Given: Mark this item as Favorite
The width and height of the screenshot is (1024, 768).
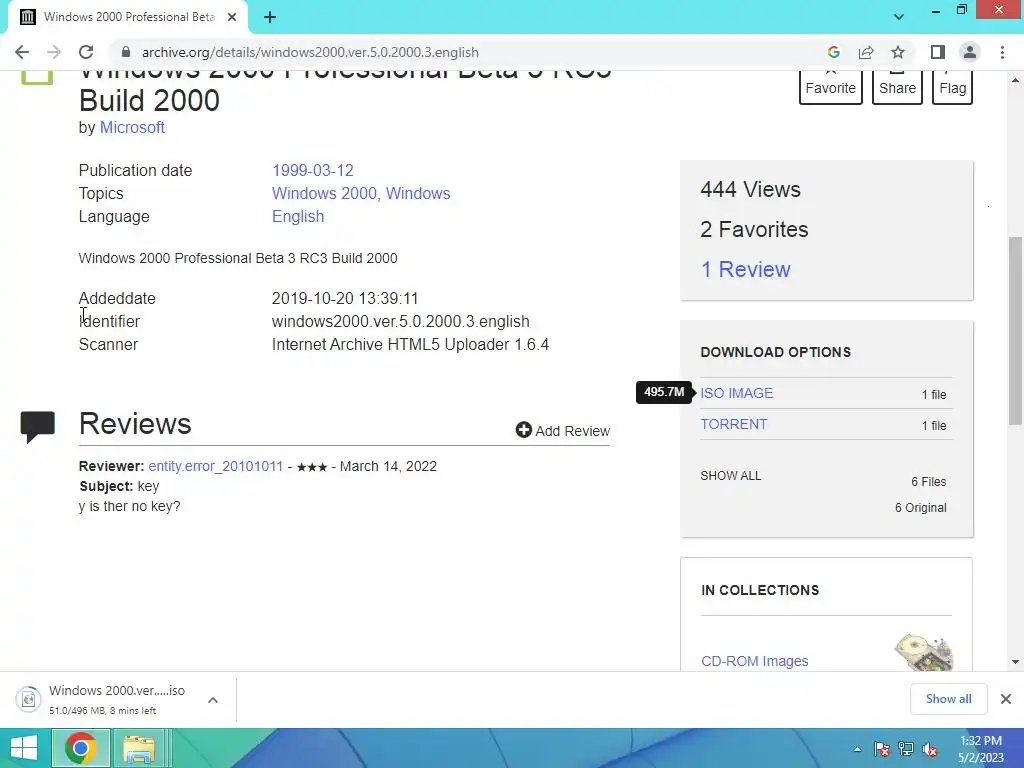Looking at the screenshot, I should click(x=830, y=88).
